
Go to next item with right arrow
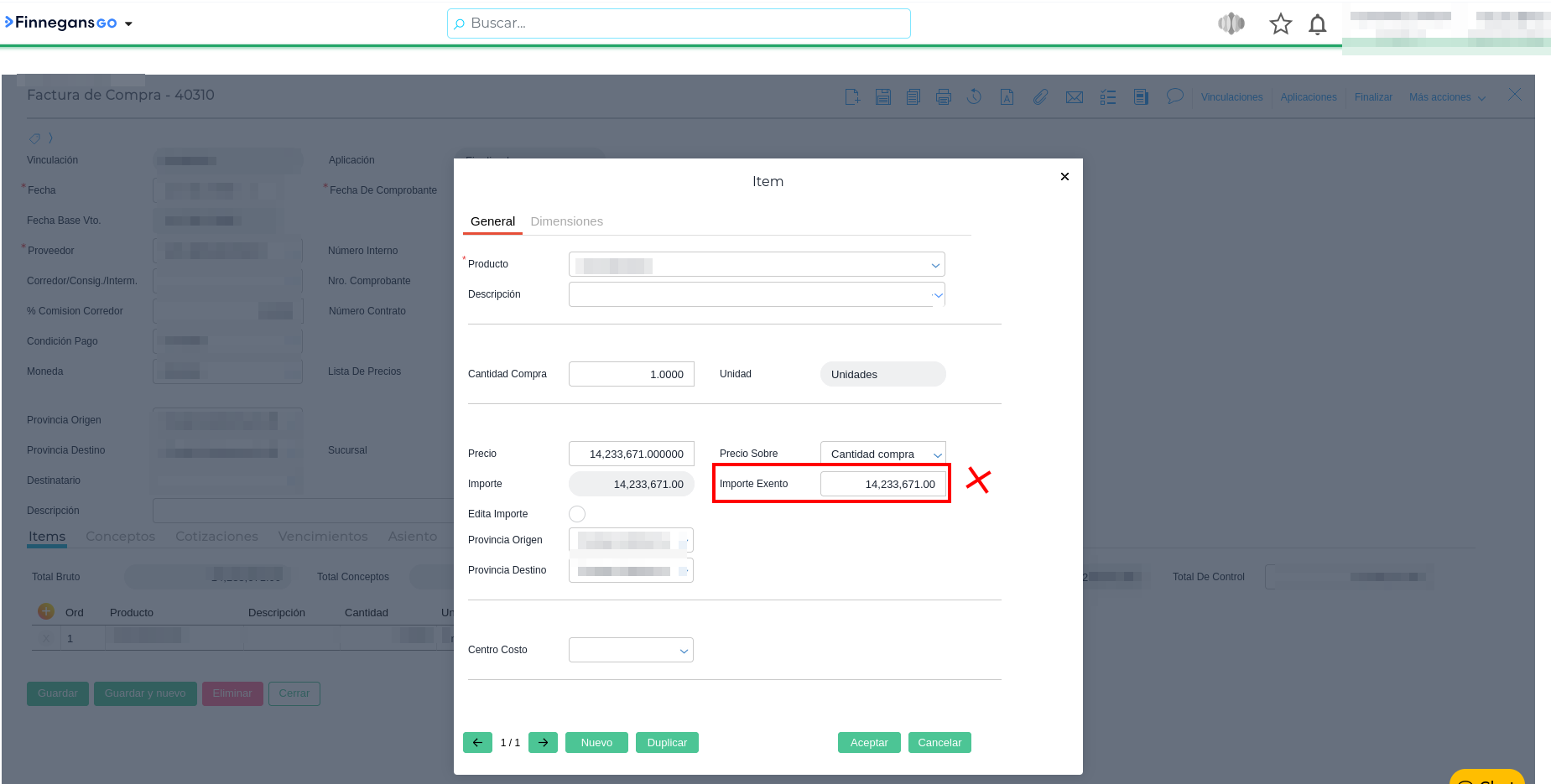click(x=543, y=742)
